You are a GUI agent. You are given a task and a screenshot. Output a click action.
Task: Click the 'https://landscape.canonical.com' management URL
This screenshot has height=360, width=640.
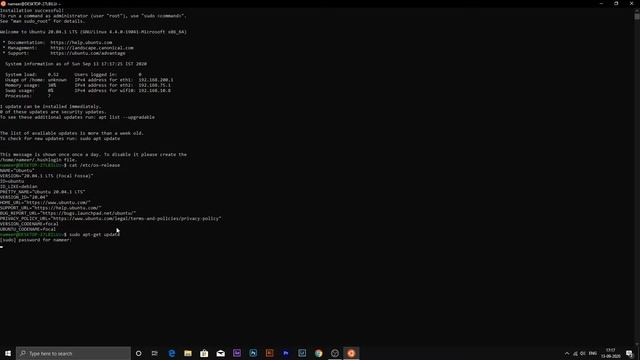click(91, 48)
